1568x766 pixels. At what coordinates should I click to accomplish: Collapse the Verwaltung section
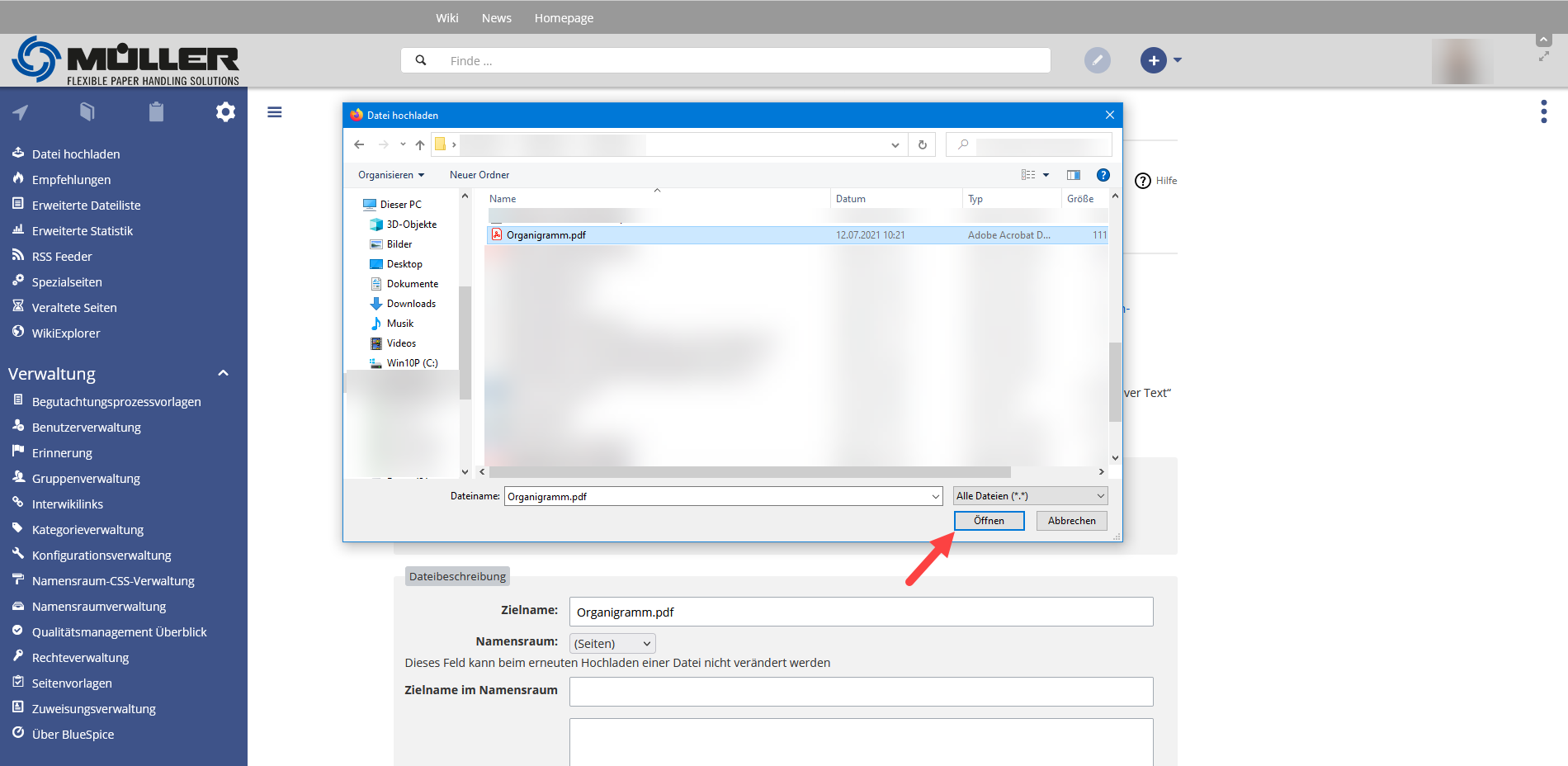click(x=223, y=374)
